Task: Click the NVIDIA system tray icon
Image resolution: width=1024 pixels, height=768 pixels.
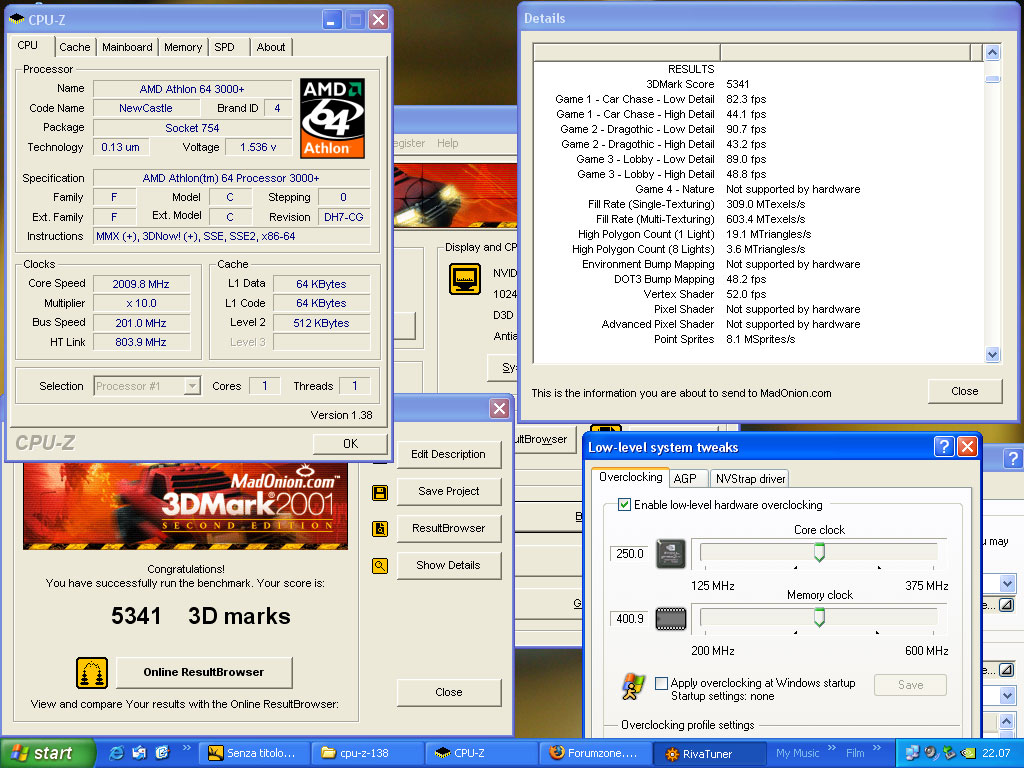Action: click(x=967, y=753)
